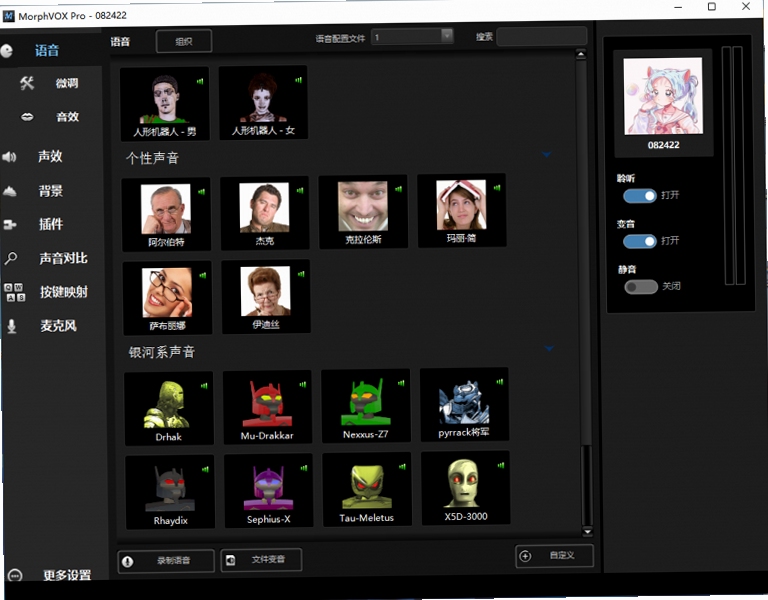
Task: Click the voice list scrollbar down arrow
Action: pos(587,531)
